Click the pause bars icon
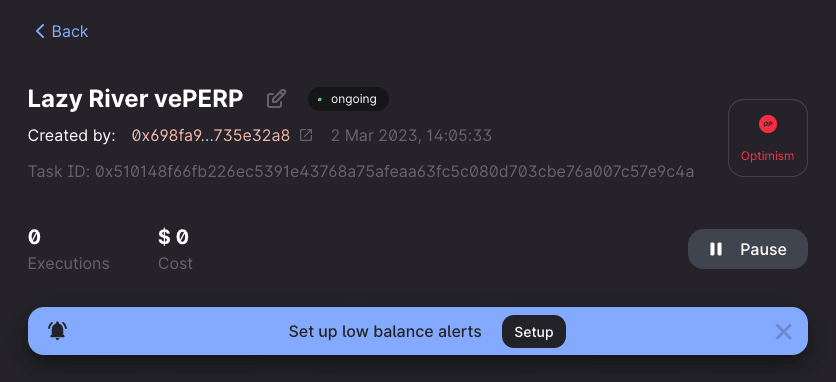836x382 pixels. click(x=716, y=249)
